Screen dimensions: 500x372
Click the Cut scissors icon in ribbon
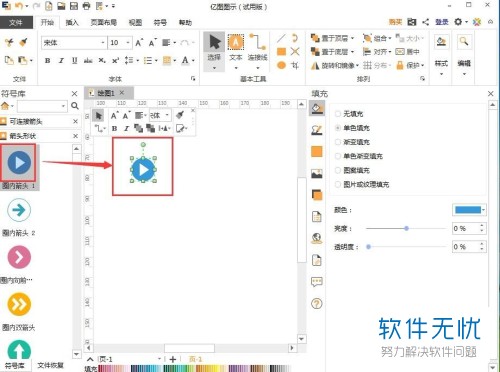coord(9,43)
